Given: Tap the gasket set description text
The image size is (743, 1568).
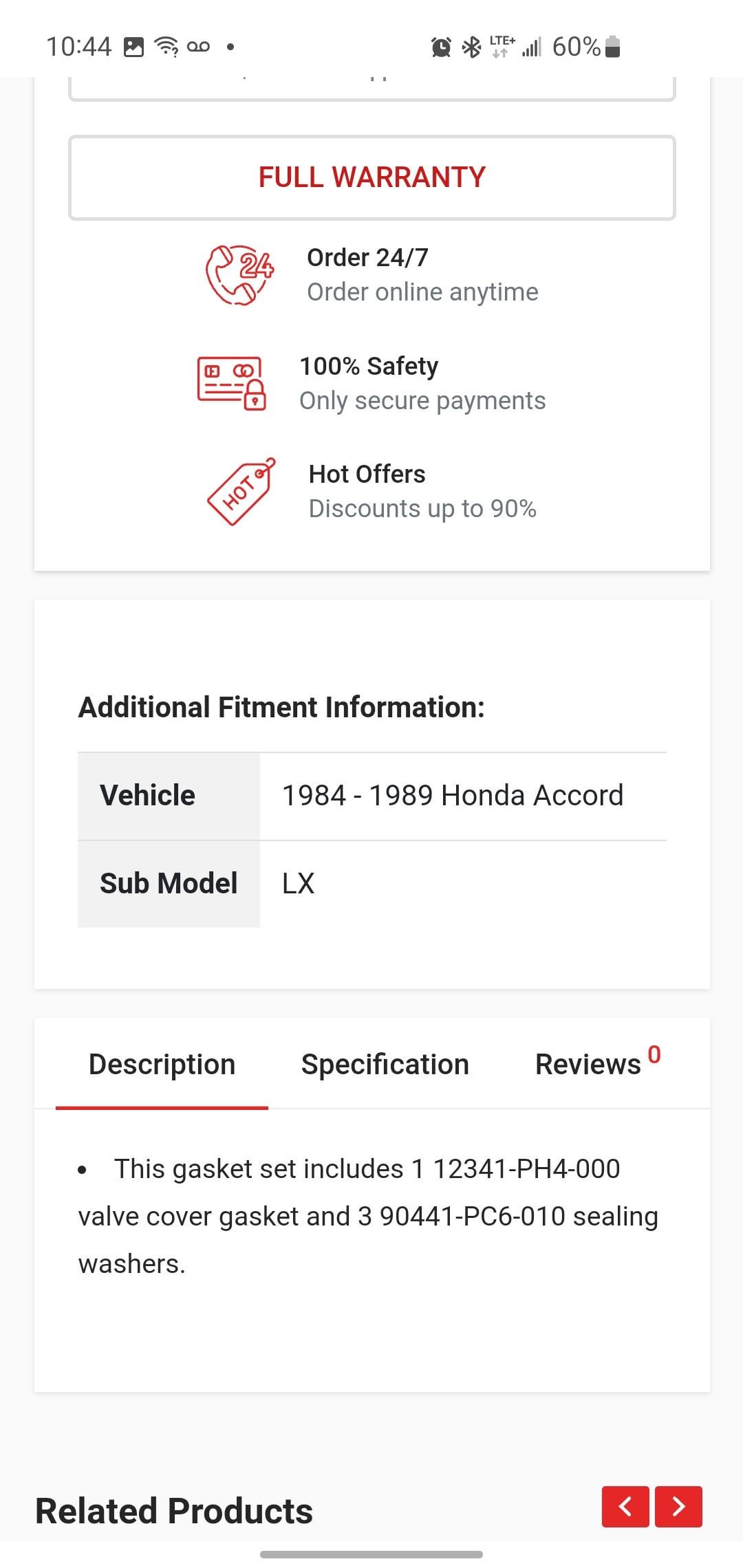Looking at the screenshot, I should point(368,1216).
